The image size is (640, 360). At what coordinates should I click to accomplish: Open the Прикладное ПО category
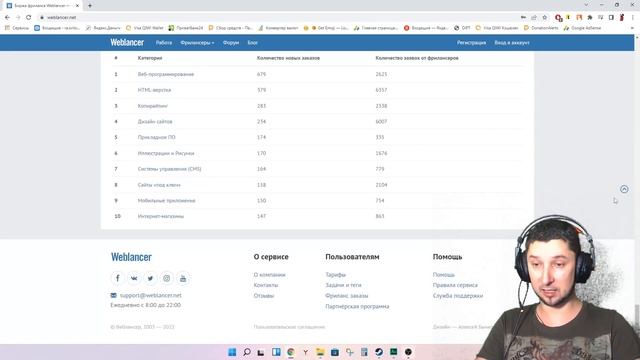coord(156,137)
